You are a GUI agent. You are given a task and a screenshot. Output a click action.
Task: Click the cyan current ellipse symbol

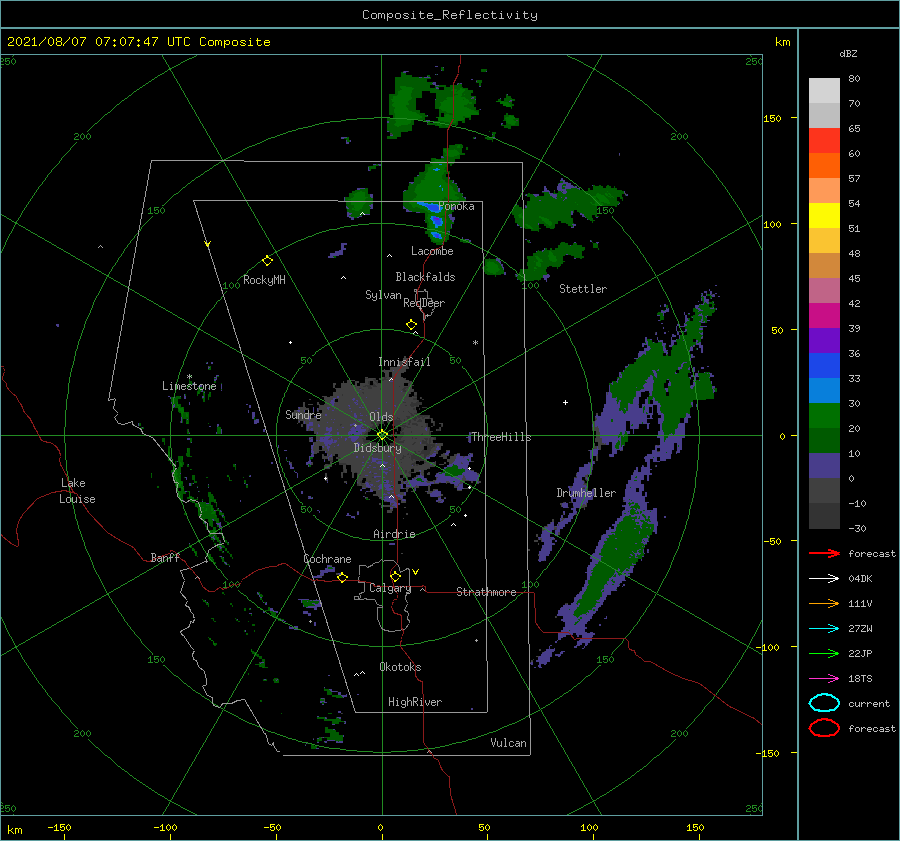pyautogui.click(x=824, y=703)
